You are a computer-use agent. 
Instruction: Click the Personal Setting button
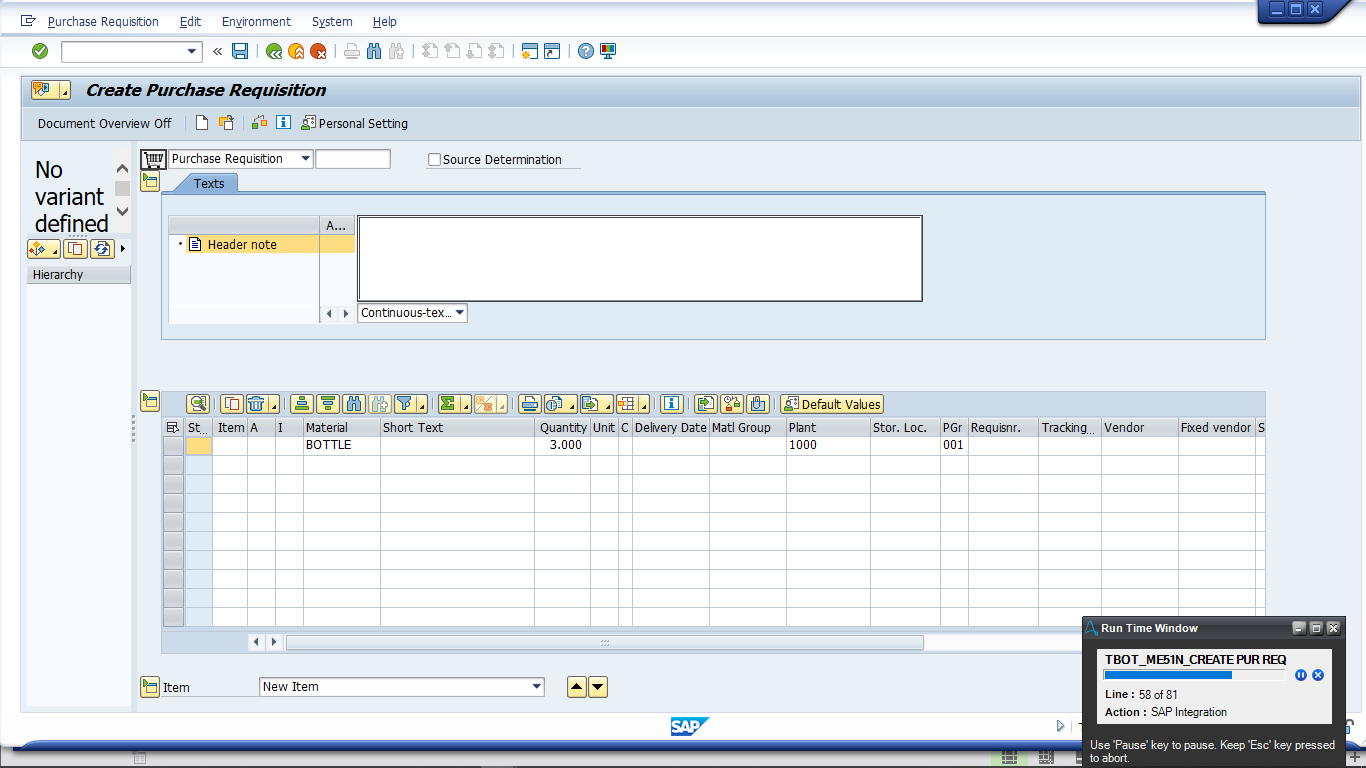pos(354,123)
